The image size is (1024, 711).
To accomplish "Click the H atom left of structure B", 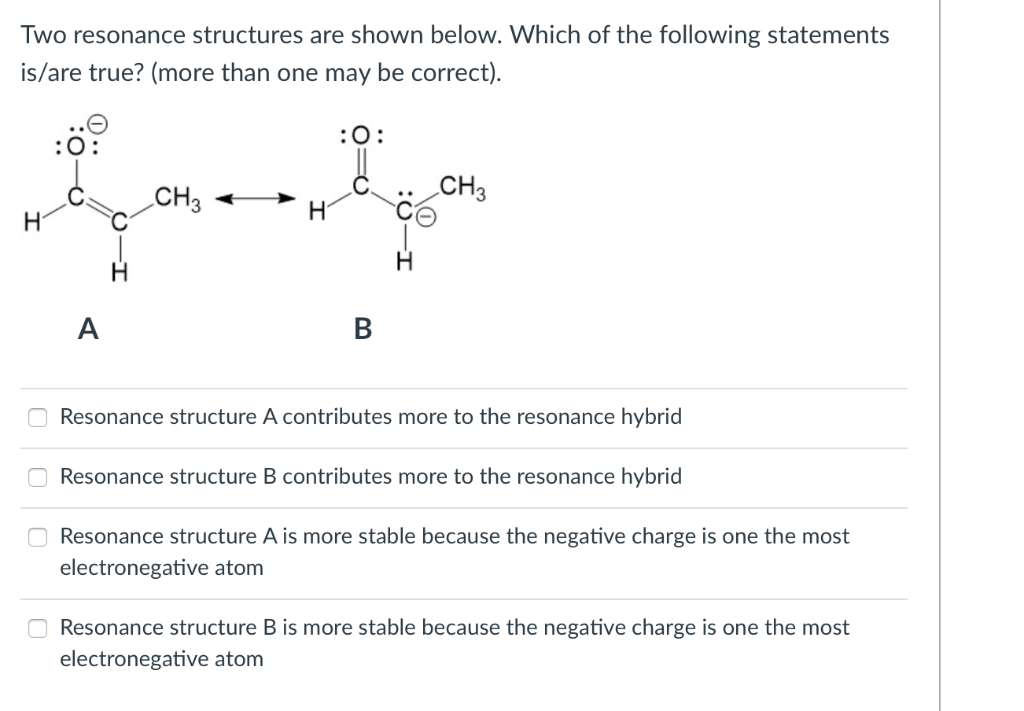I will pos(317,210).
